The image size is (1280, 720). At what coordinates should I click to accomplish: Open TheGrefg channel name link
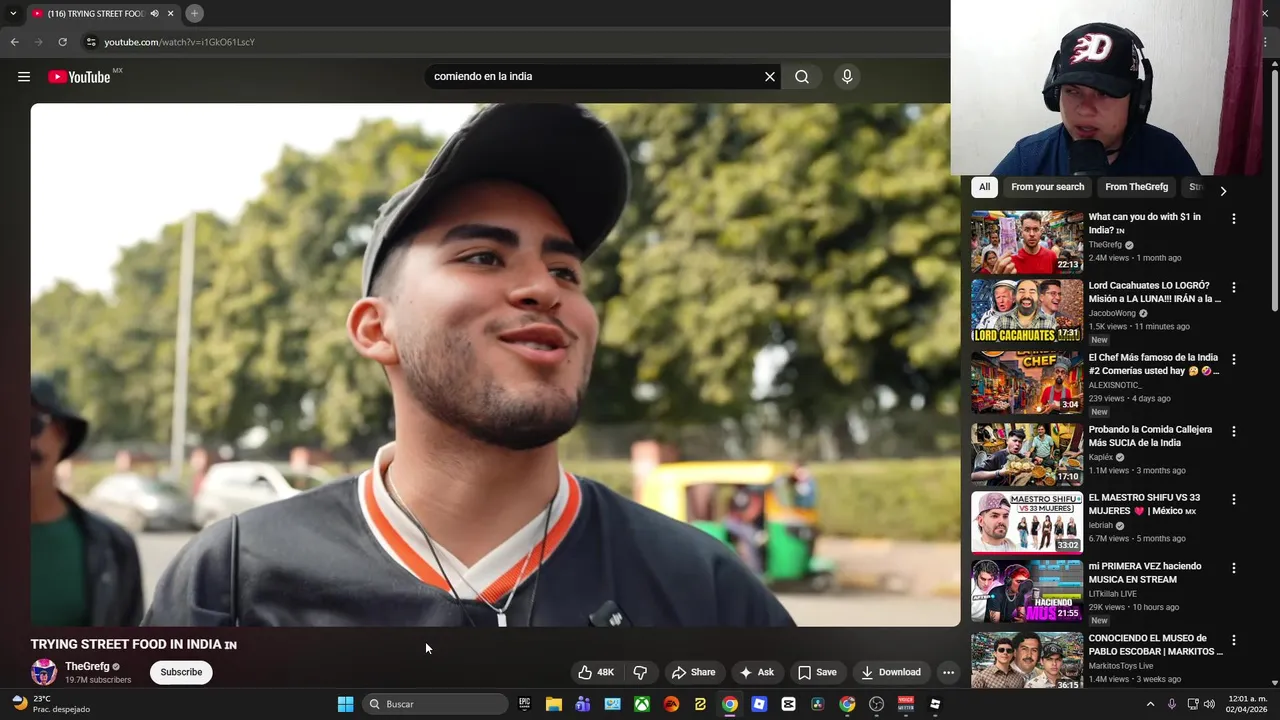(87, 666)
